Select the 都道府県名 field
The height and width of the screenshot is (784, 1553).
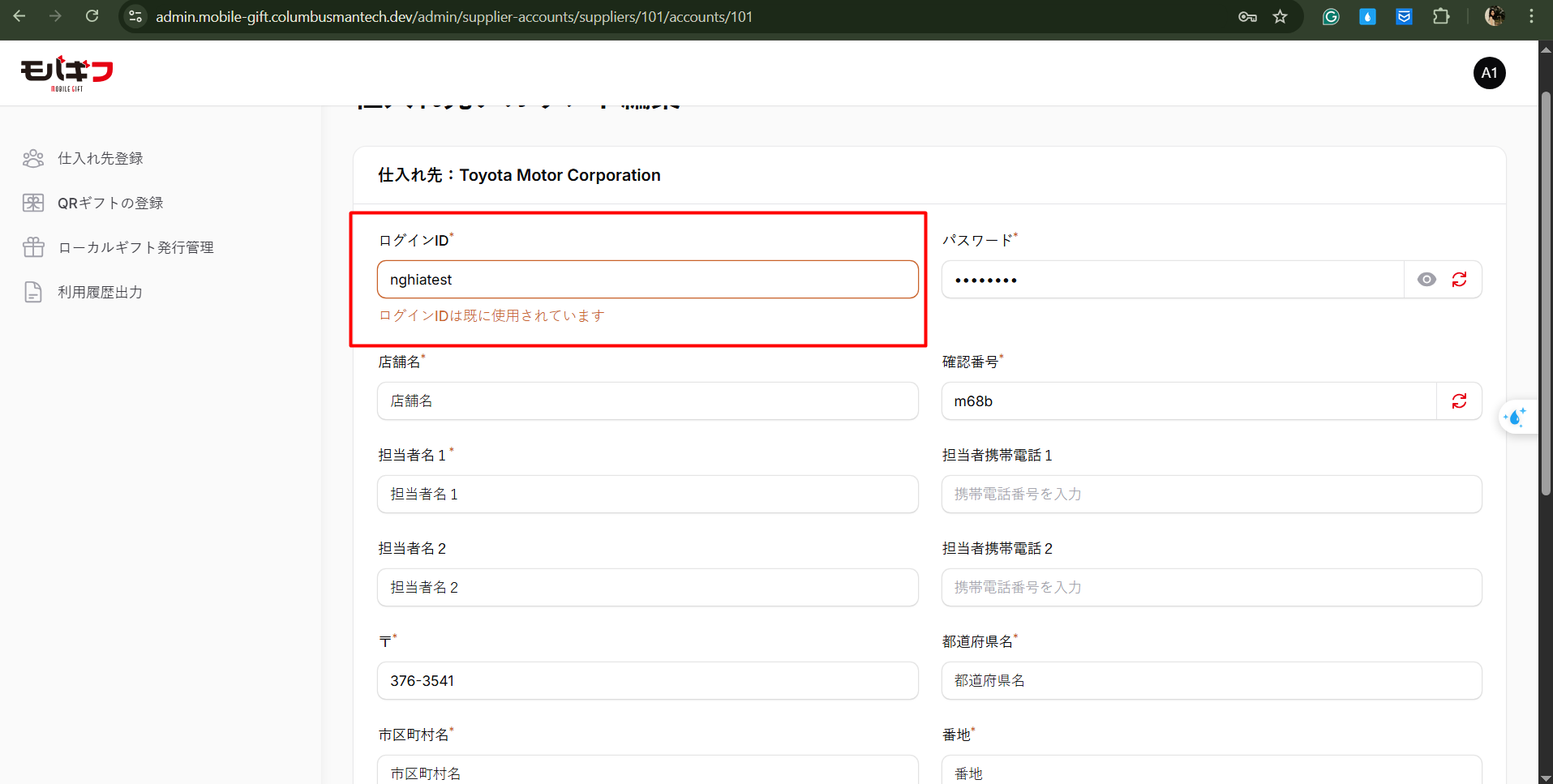(1211, 681)
